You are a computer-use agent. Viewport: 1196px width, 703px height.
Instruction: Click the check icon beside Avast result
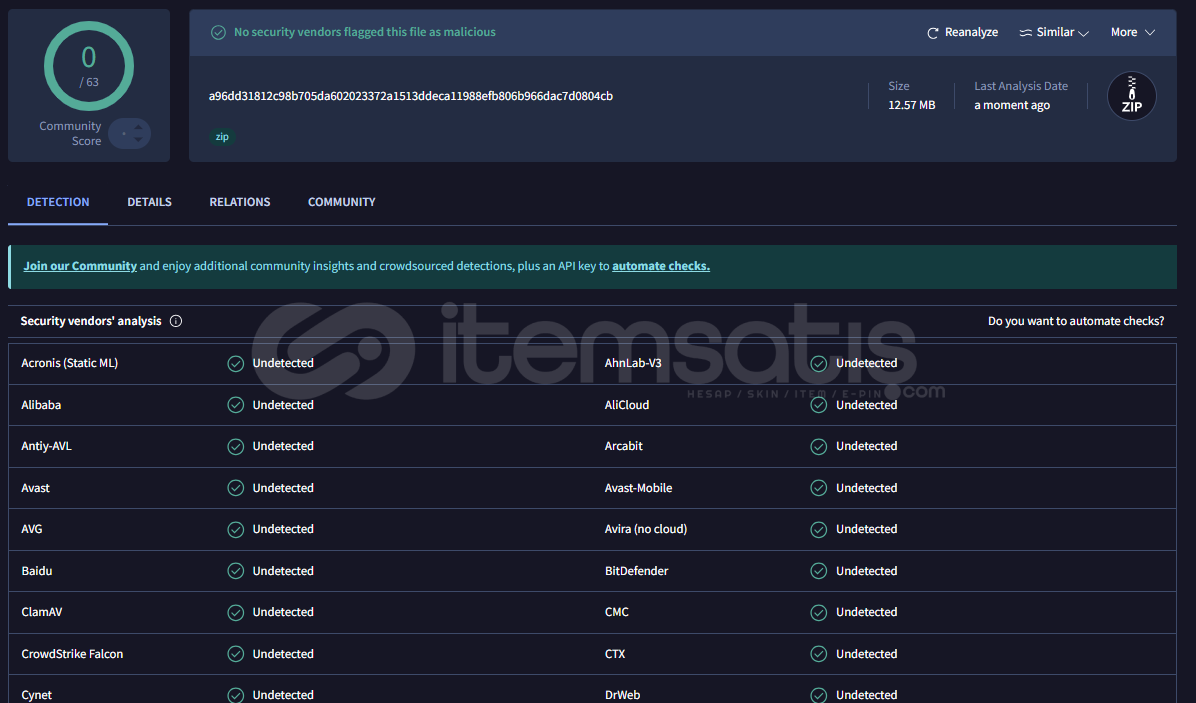tap(236, 488)
